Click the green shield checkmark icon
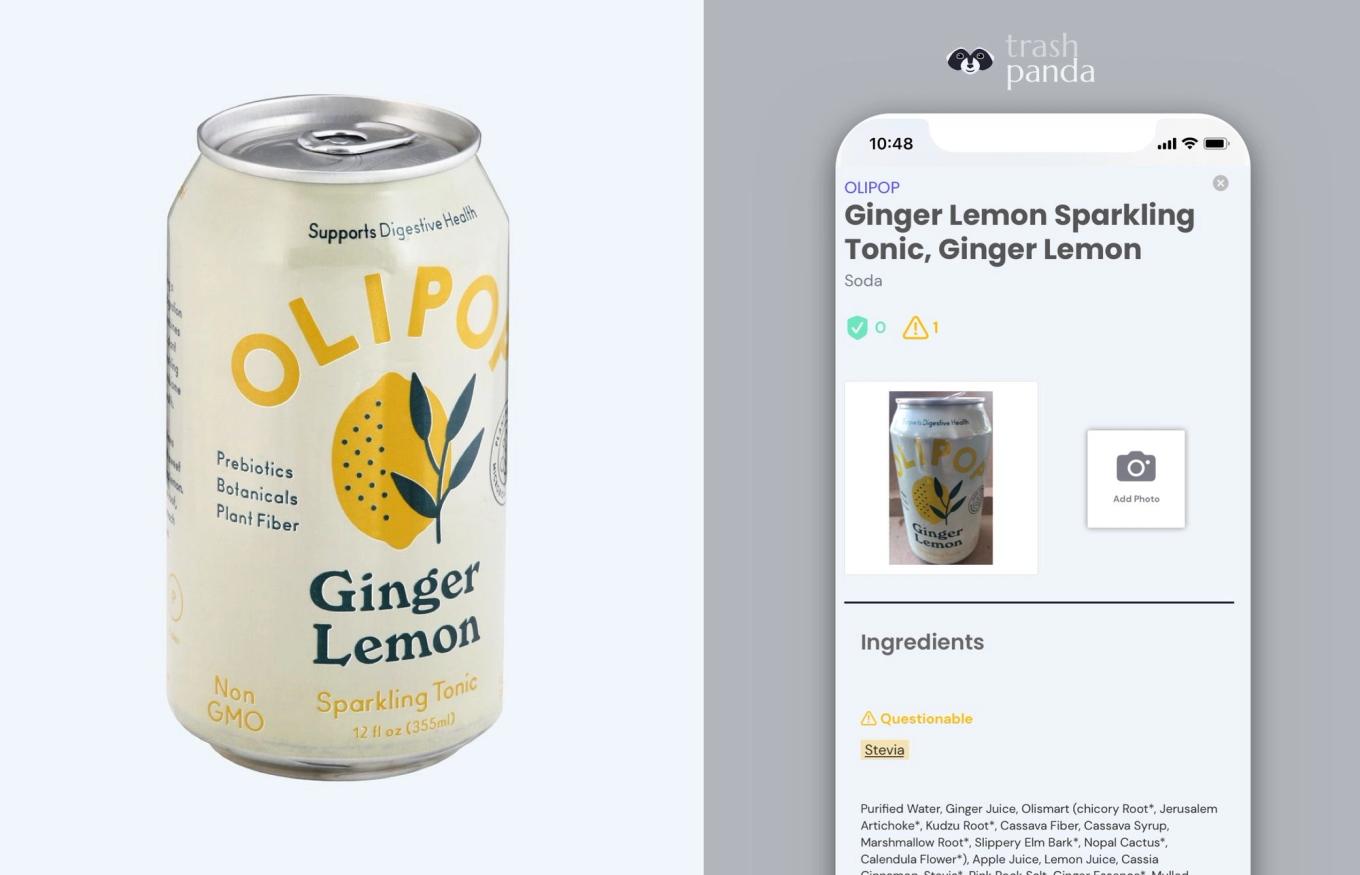This screenshot has height=875, width=1360. pos(857,327)
